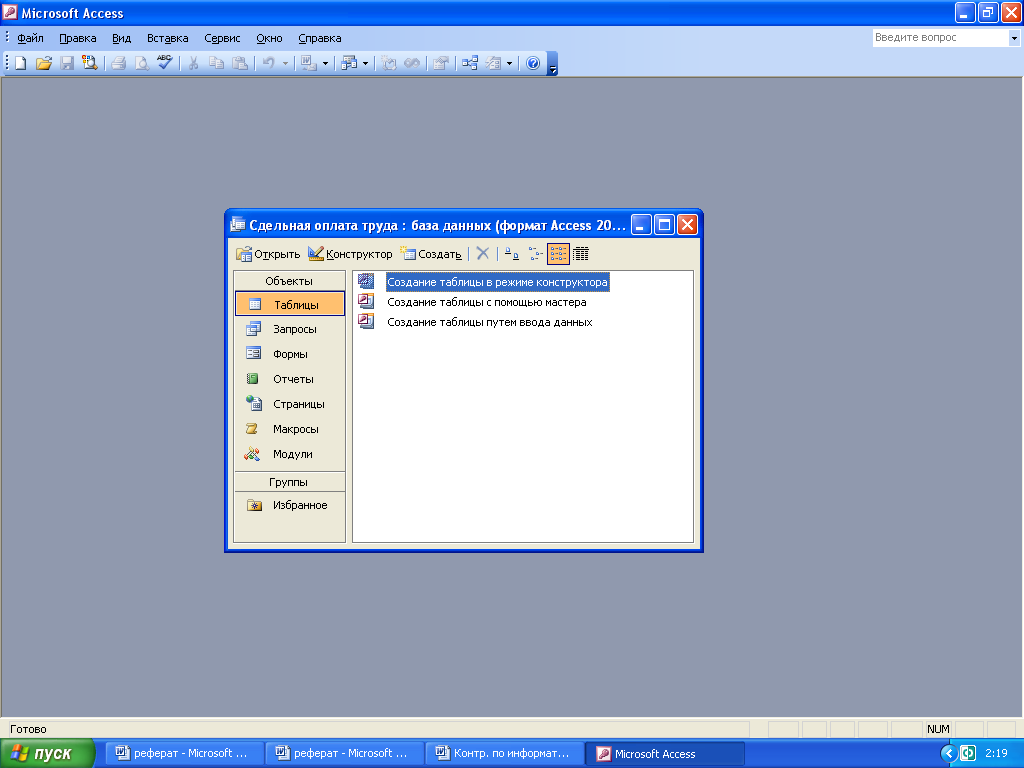
Task: Open the Файл menu
Action: [30, 39]
